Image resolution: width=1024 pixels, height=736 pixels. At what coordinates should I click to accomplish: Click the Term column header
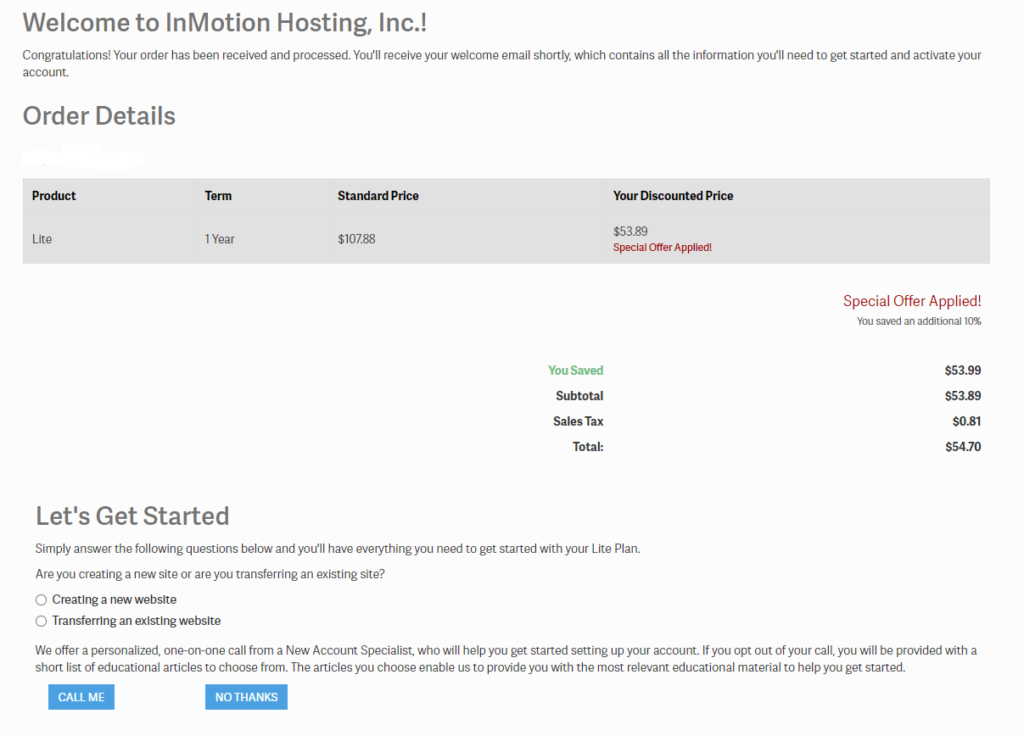pyautogui.click(x=218, y=196)
